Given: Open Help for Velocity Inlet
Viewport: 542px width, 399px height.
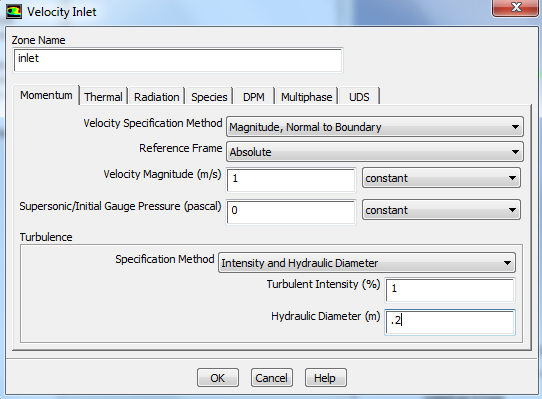Looking at the screenshot, I should click(x=325, y=378).
